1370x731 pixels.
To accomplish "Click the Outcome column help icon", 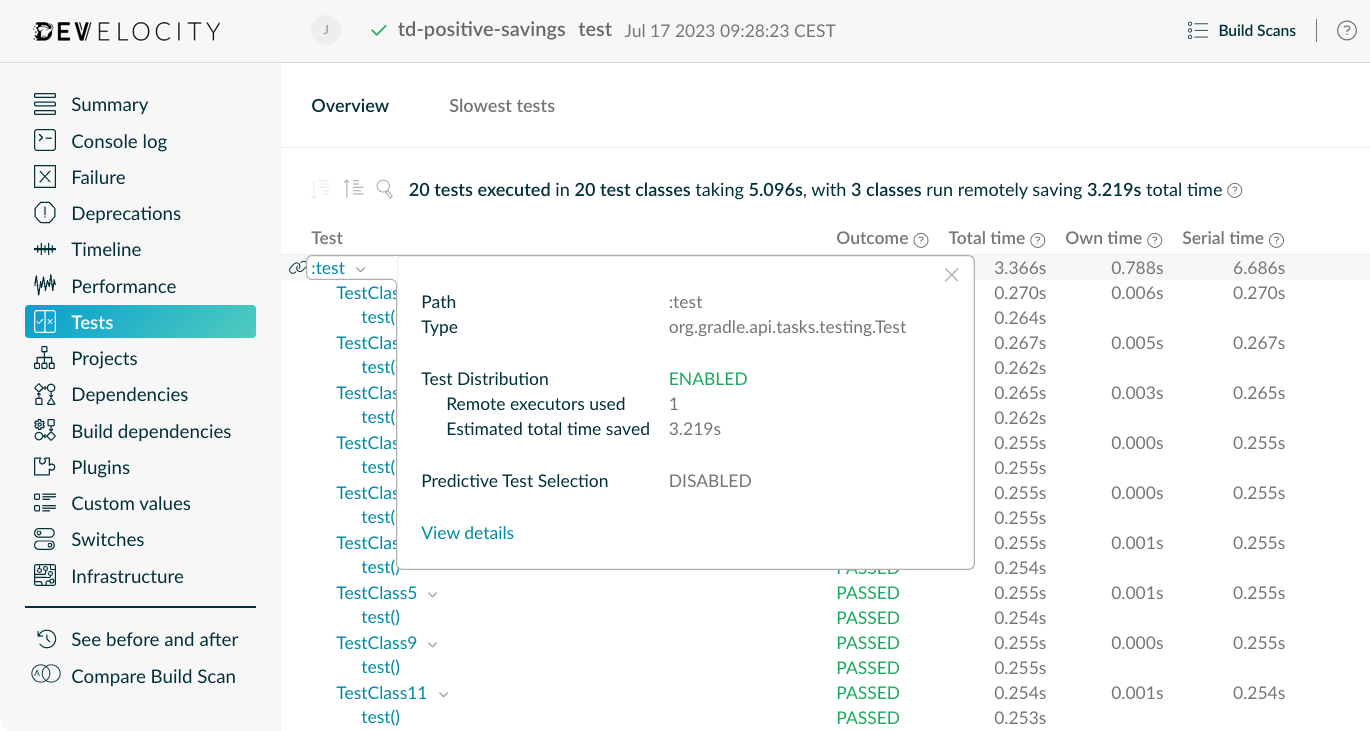I will coord(920,239).
